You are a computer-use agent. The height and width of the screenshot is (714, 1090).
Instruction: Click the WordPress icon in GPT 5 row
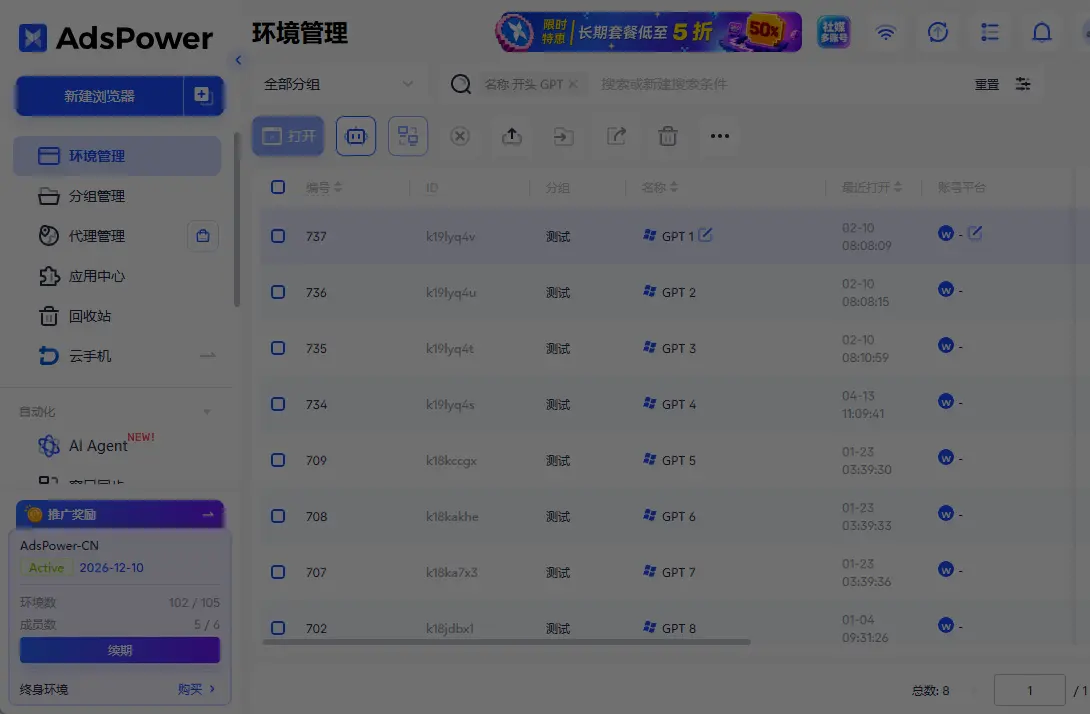[945, 457]
